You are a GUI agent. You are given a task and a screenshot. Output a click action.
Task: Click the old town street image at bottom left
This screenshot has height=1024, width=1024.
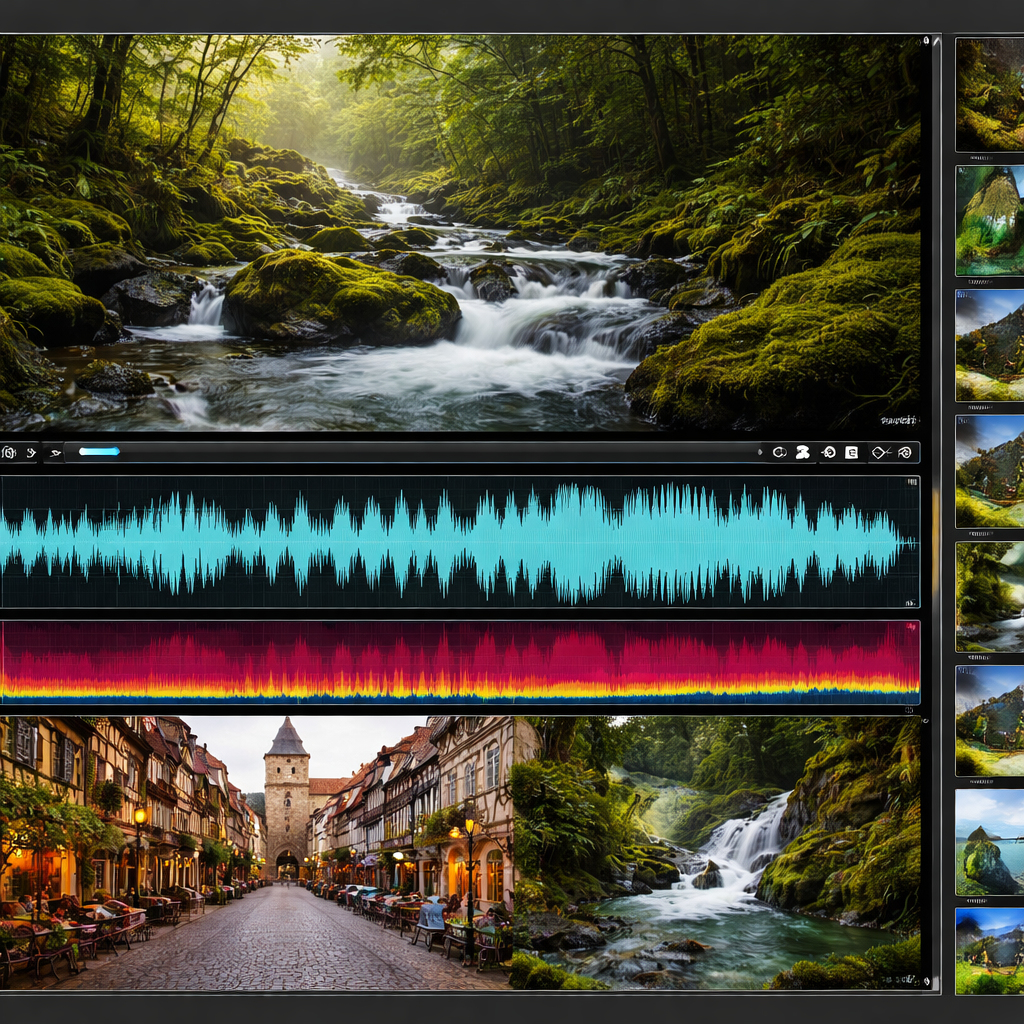click(x=255, y=852)
